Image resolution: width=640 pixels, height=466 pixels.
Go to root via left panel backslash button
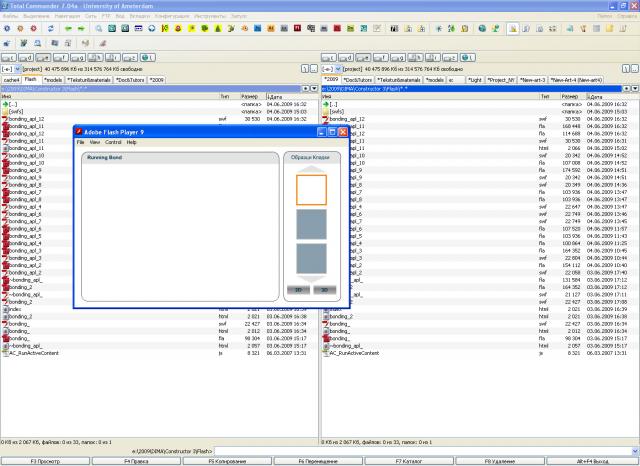point(305,69)
